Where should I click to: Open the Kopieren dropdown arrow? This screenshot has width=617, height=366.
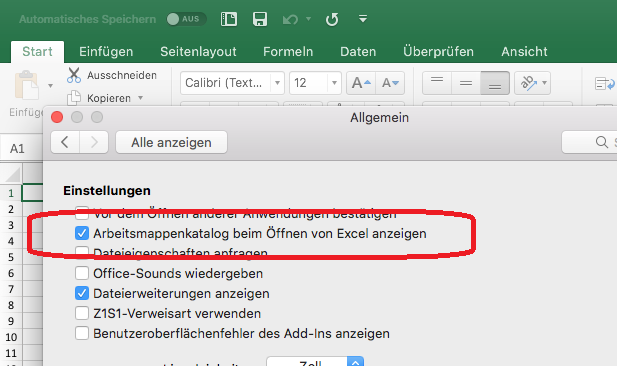pos(140,98)
